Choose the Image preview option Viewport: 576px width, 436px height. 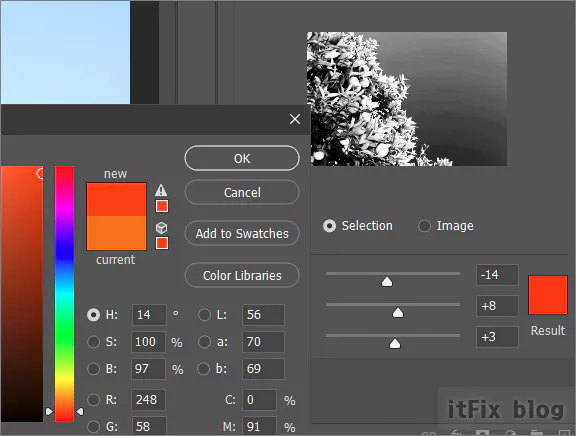coord(424,226)
